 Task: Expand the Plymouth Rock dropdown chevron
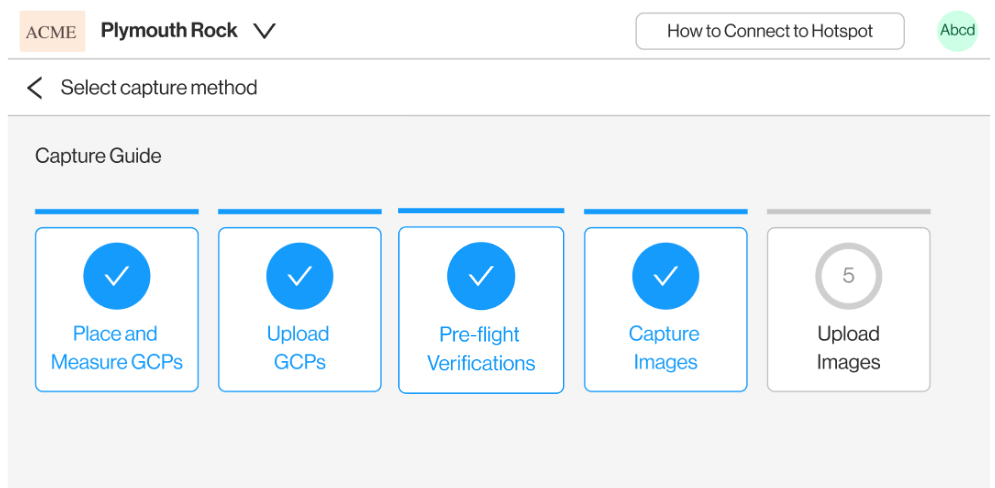pyautogui.click(x=264, y=31)
